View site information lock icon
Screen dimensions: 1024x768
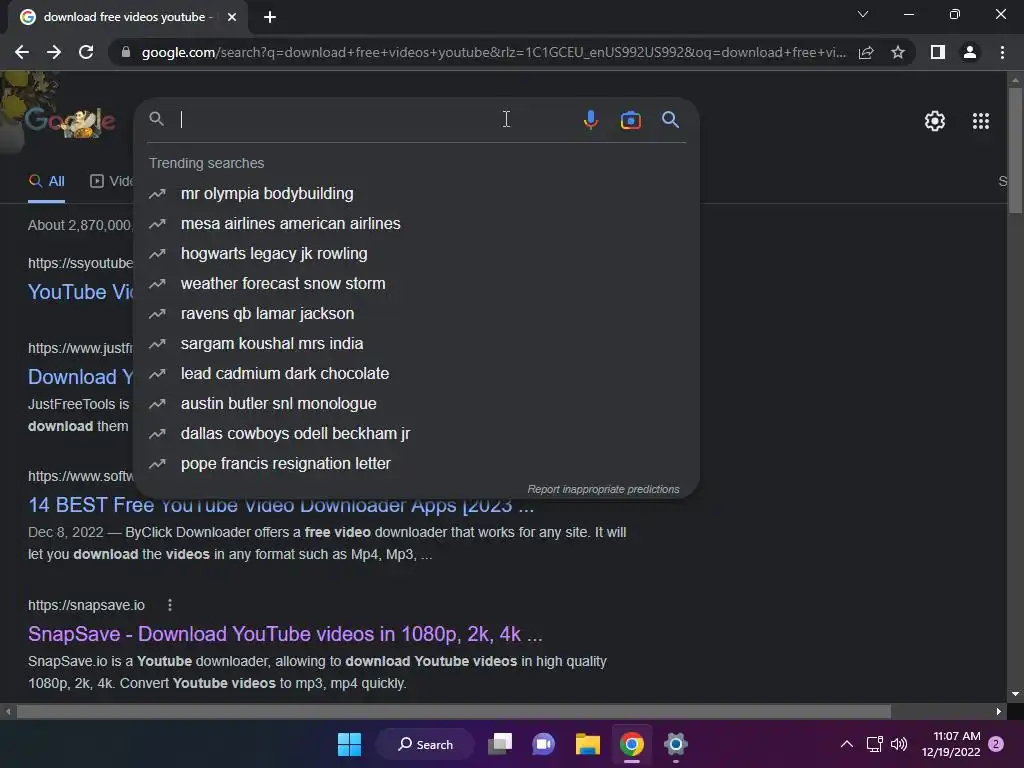tap(126, 52)
